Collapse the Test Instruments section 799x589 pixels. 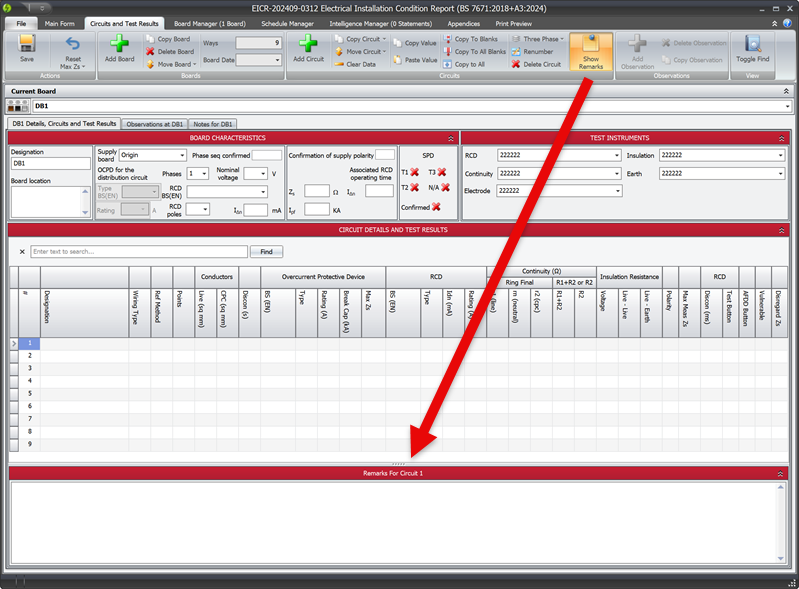point(781,138)
